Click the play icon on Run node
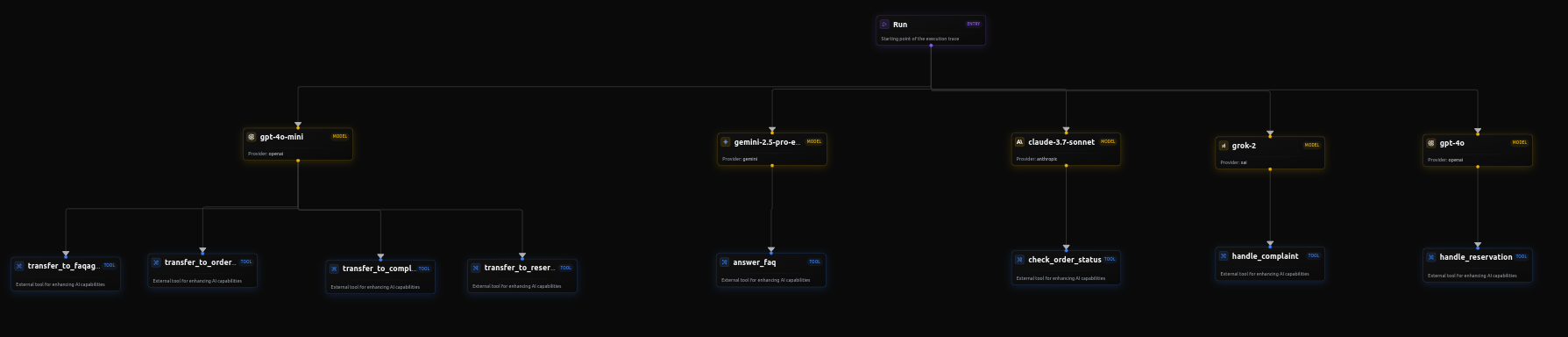1568x337 pixels. 884,25
